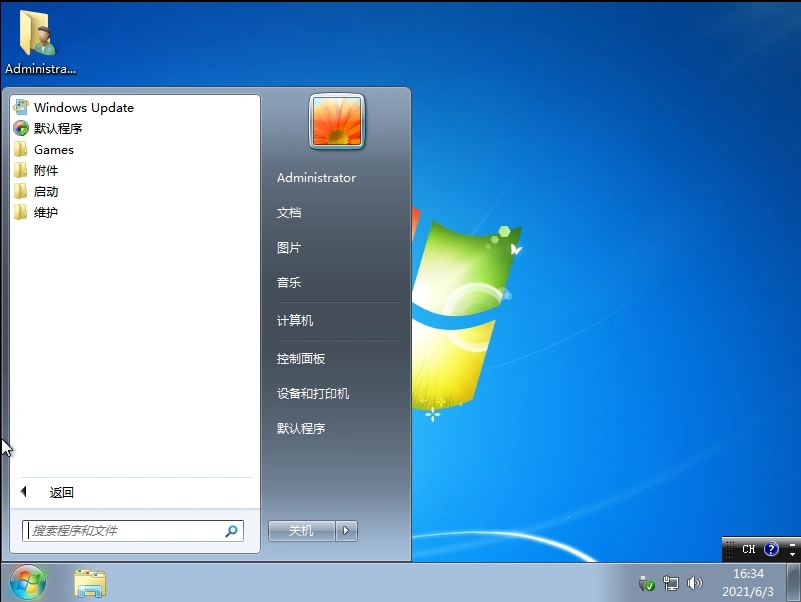The width and height of the screenshot is (801, 602).
Task: Open the 启动 (Startup) folder
Action: click(x=44, y=191)
